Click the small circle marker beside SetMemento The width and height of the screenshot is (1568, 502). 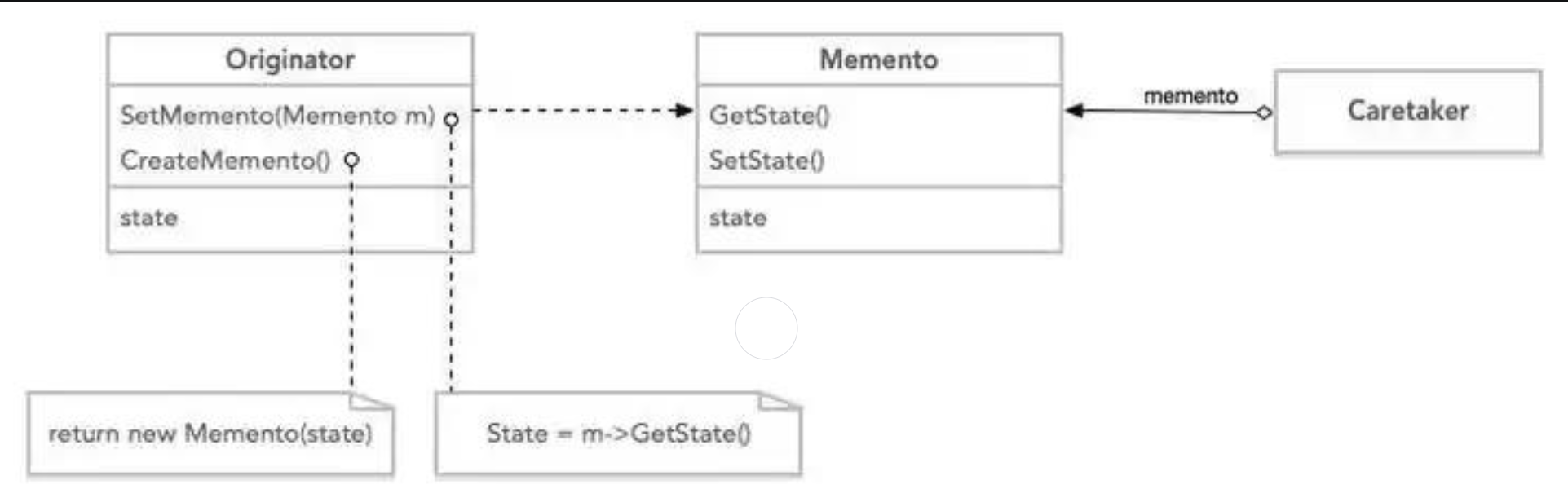click(451, 120)
